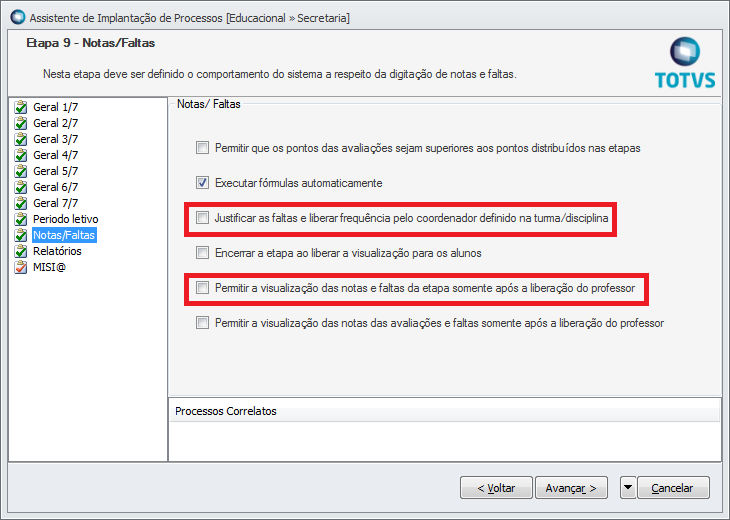This screenshot has width=730, height=520.
Task: Select the highlighted Notas/Faltas step
Action: pyautogui.click(x=64, y=235)
